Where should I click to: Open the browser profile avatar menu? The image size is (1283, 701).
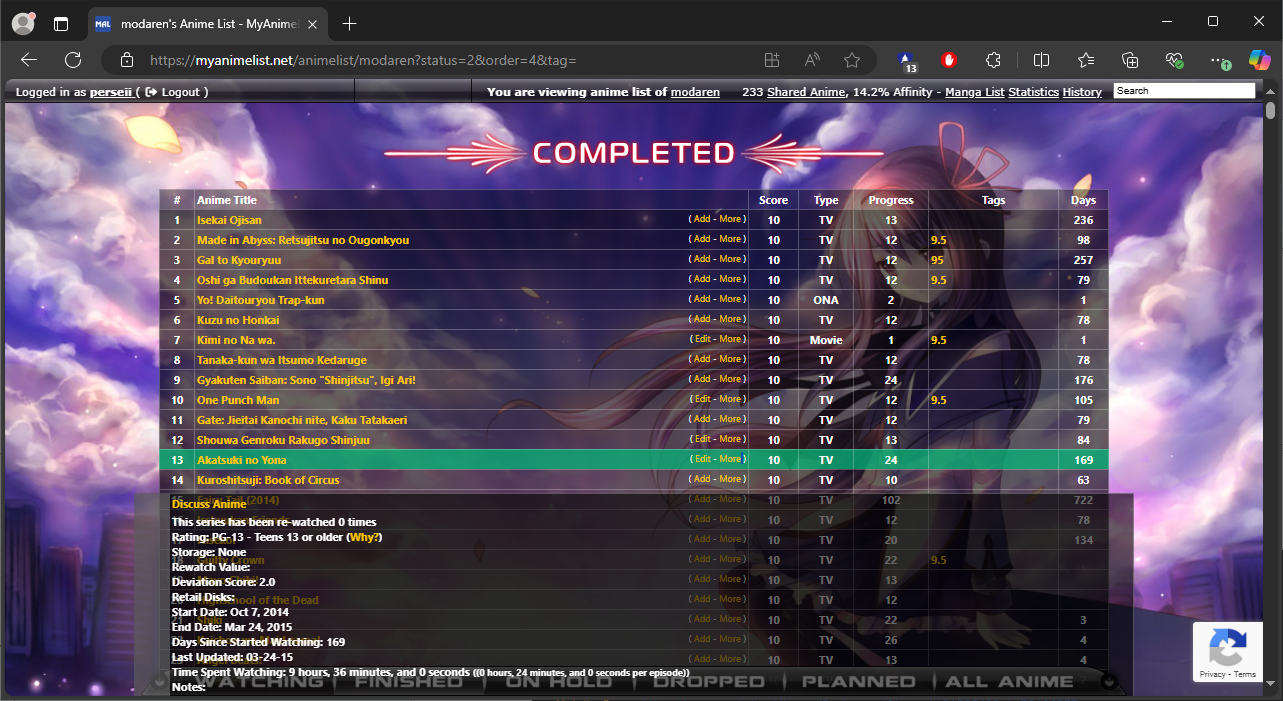[22, 22]
